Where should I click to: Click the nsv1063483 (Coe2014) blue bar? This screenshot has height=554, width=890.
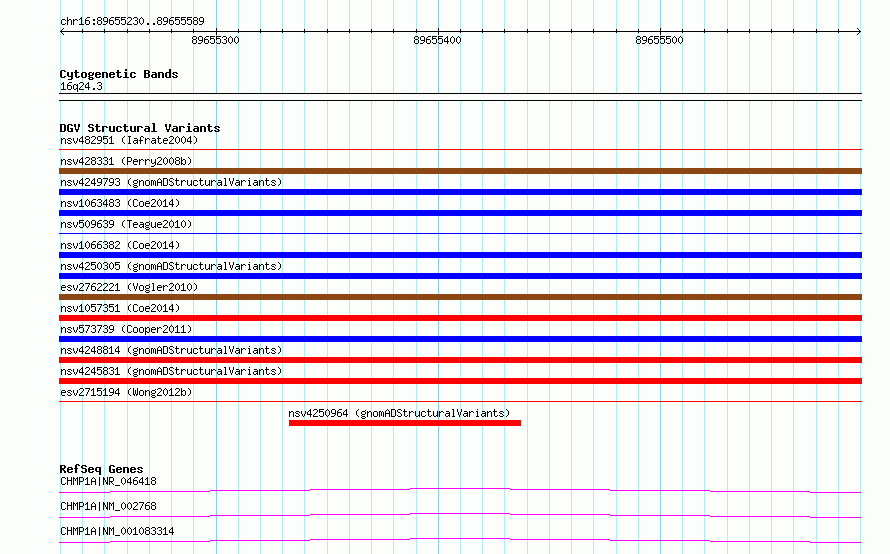click(x=460, y=213)
